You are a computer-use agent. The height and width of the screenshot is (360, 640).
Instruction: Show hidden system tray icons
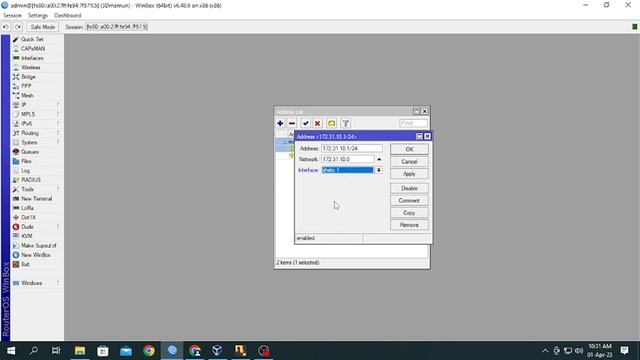coord(545,351)
